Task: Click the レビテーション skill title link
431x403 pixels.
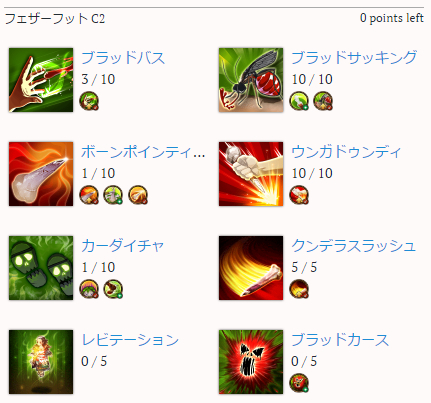Action: coord(130,340)
